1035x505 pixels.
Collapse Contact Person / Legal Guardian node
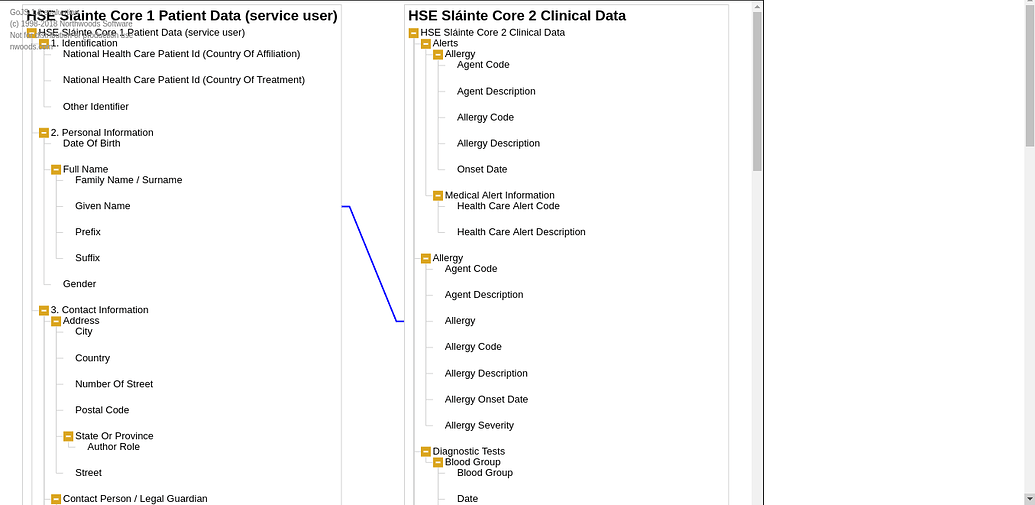tap(56, 499)
